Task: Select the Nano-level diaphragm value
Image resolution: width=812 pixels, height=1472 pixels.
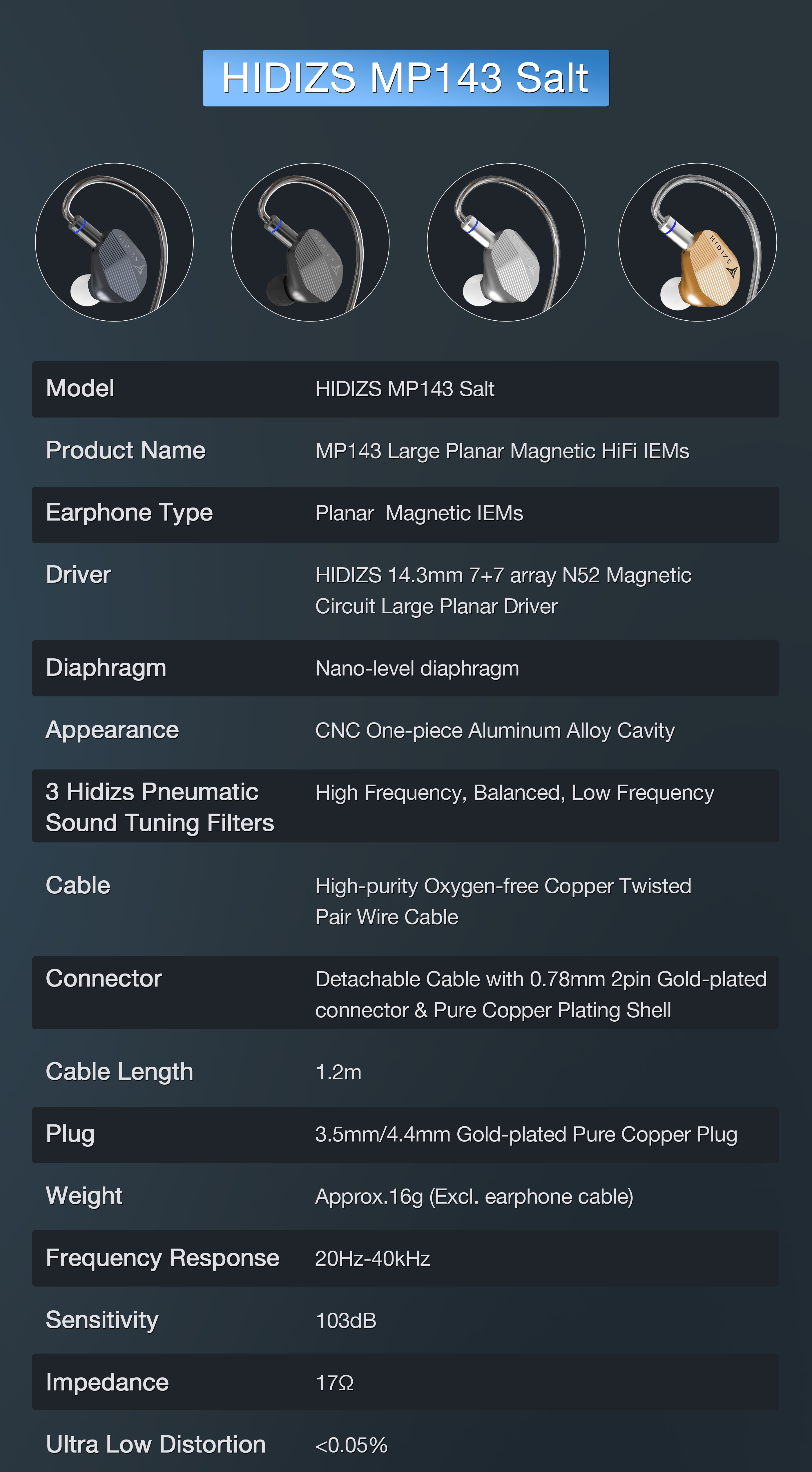Action: pos(417,668)
